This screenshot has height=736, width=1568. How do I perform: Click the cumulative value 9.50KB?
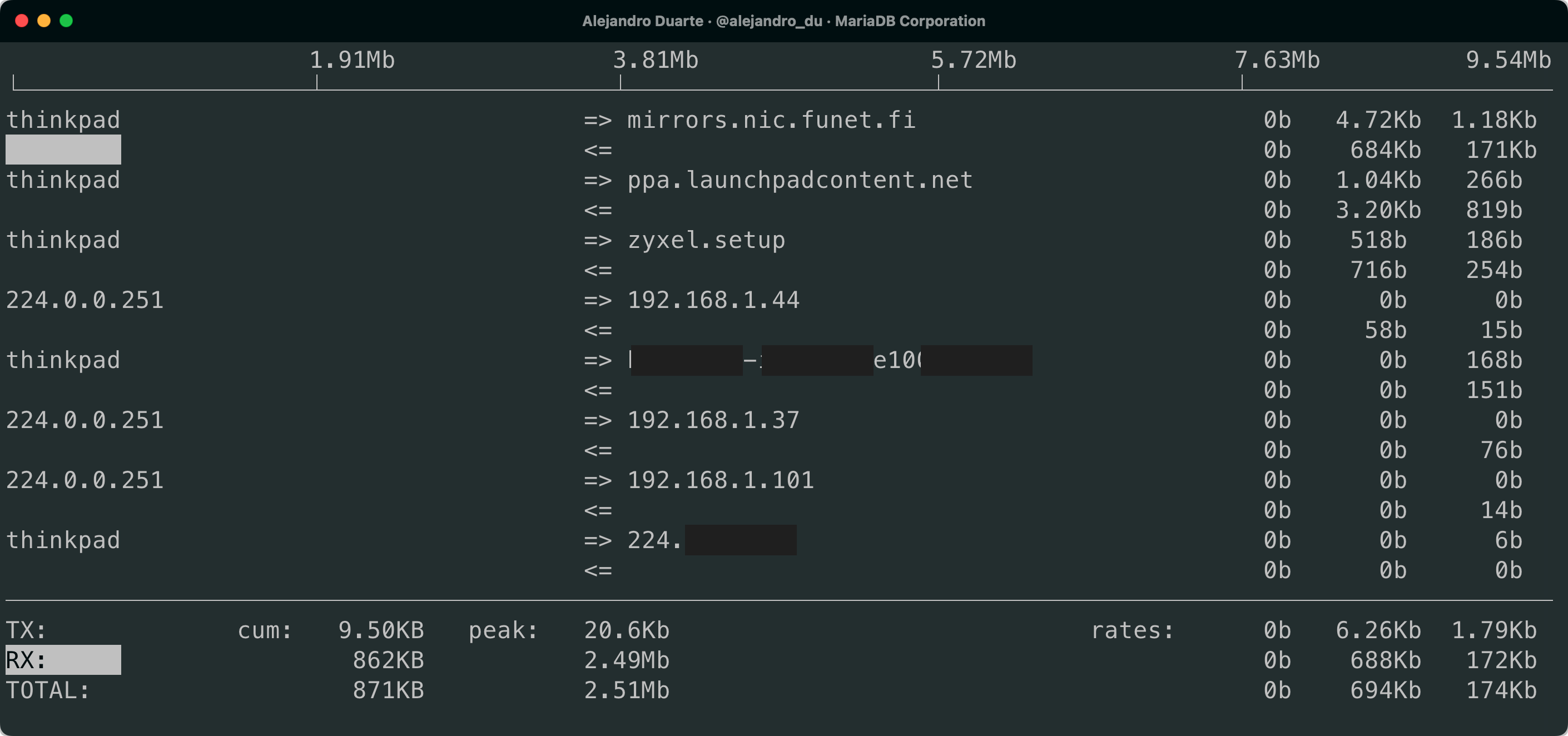click(381, 630)
